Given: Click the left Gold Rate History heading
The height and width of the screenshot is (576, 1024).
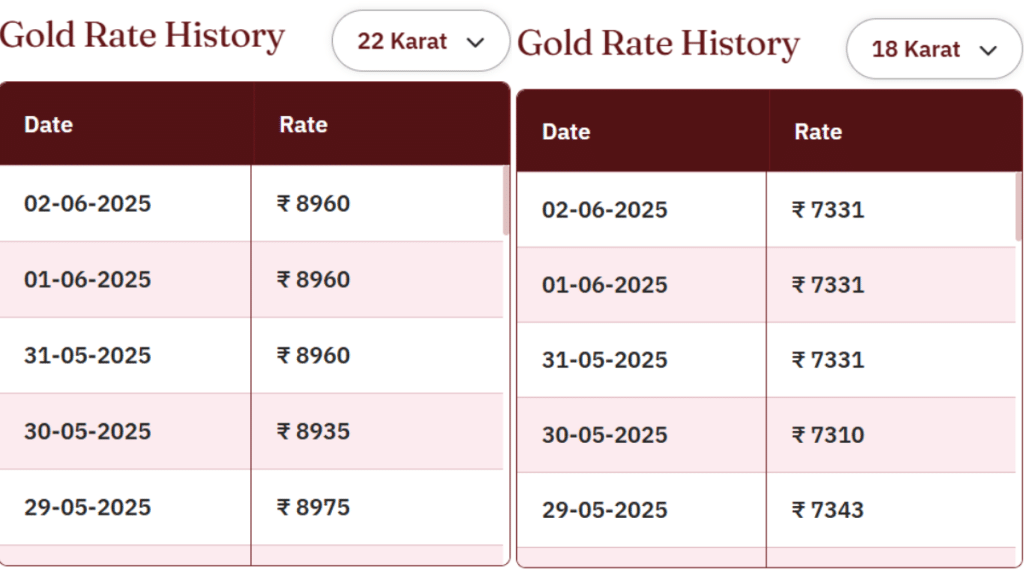Looking at the screenshot, I should pyautogui.click(x=142, y=35).
